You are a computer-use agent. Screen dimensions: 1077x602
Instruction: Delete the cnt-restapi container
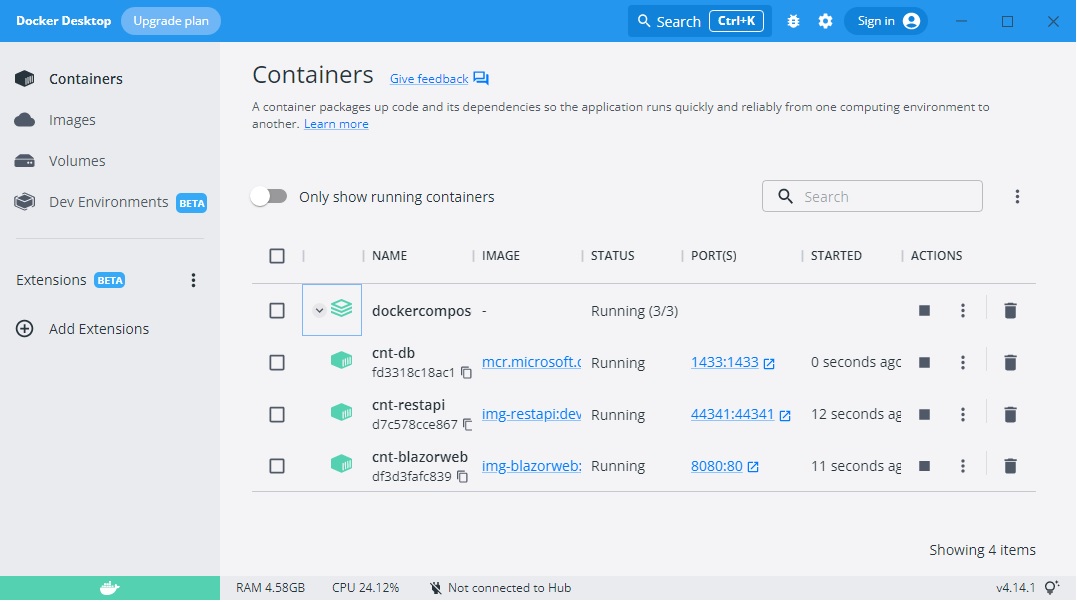(1010, 414)
